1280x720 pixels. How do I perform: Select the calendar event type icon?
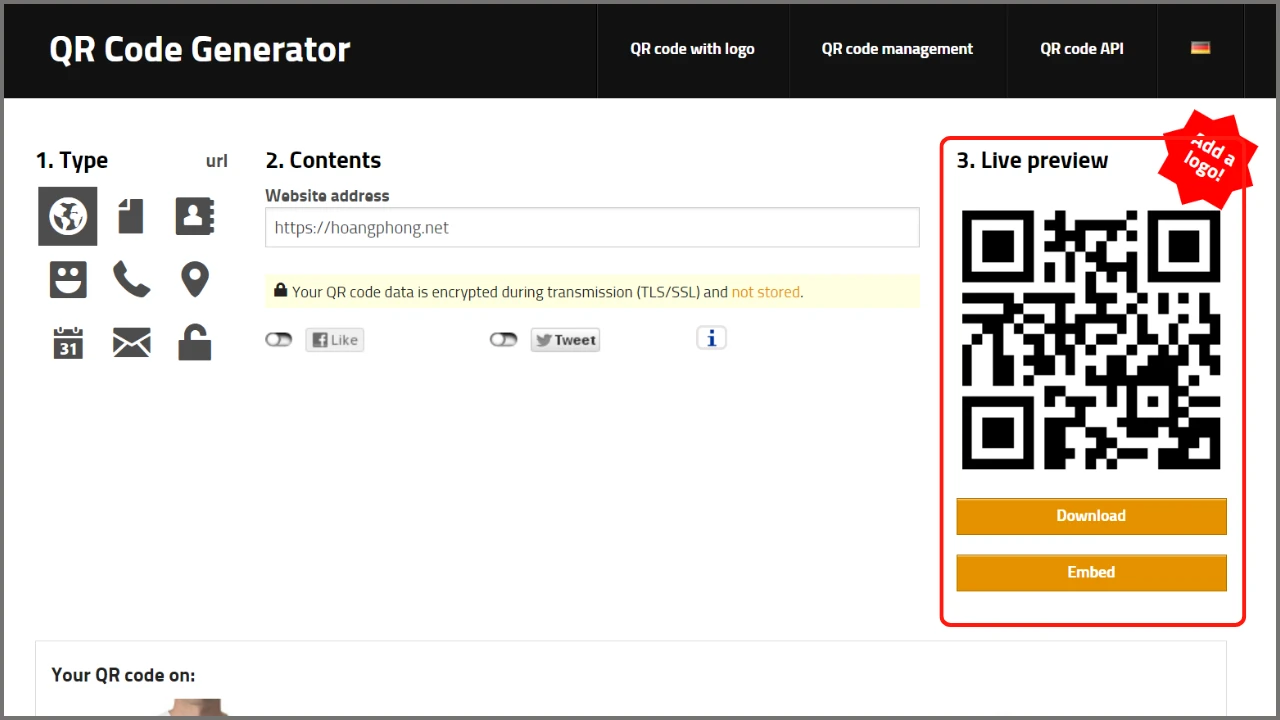click(x=68, y=343)
